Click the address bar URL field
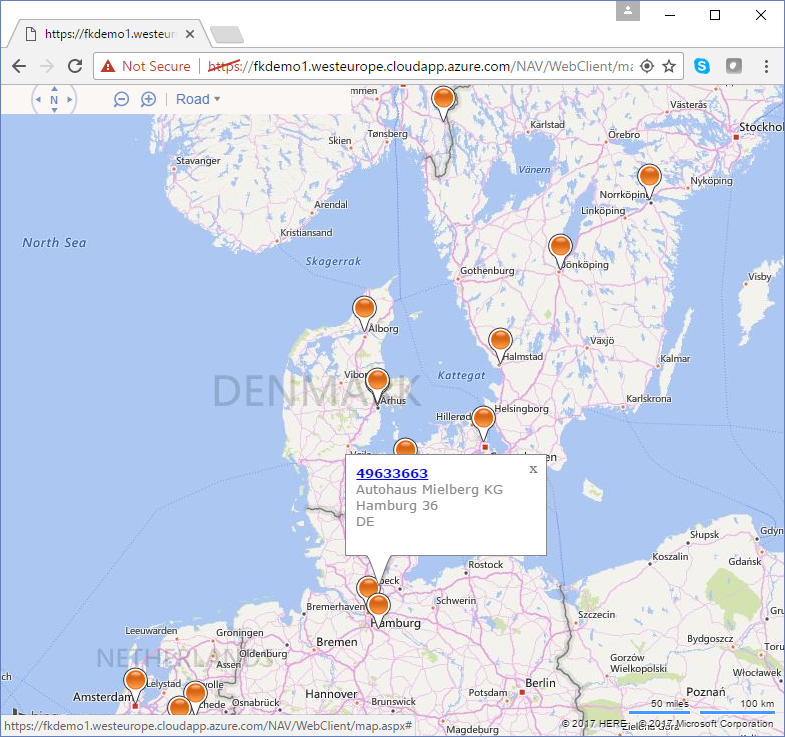Image resolution: width=785 pixels, height=737 pixels. point(420,66)
